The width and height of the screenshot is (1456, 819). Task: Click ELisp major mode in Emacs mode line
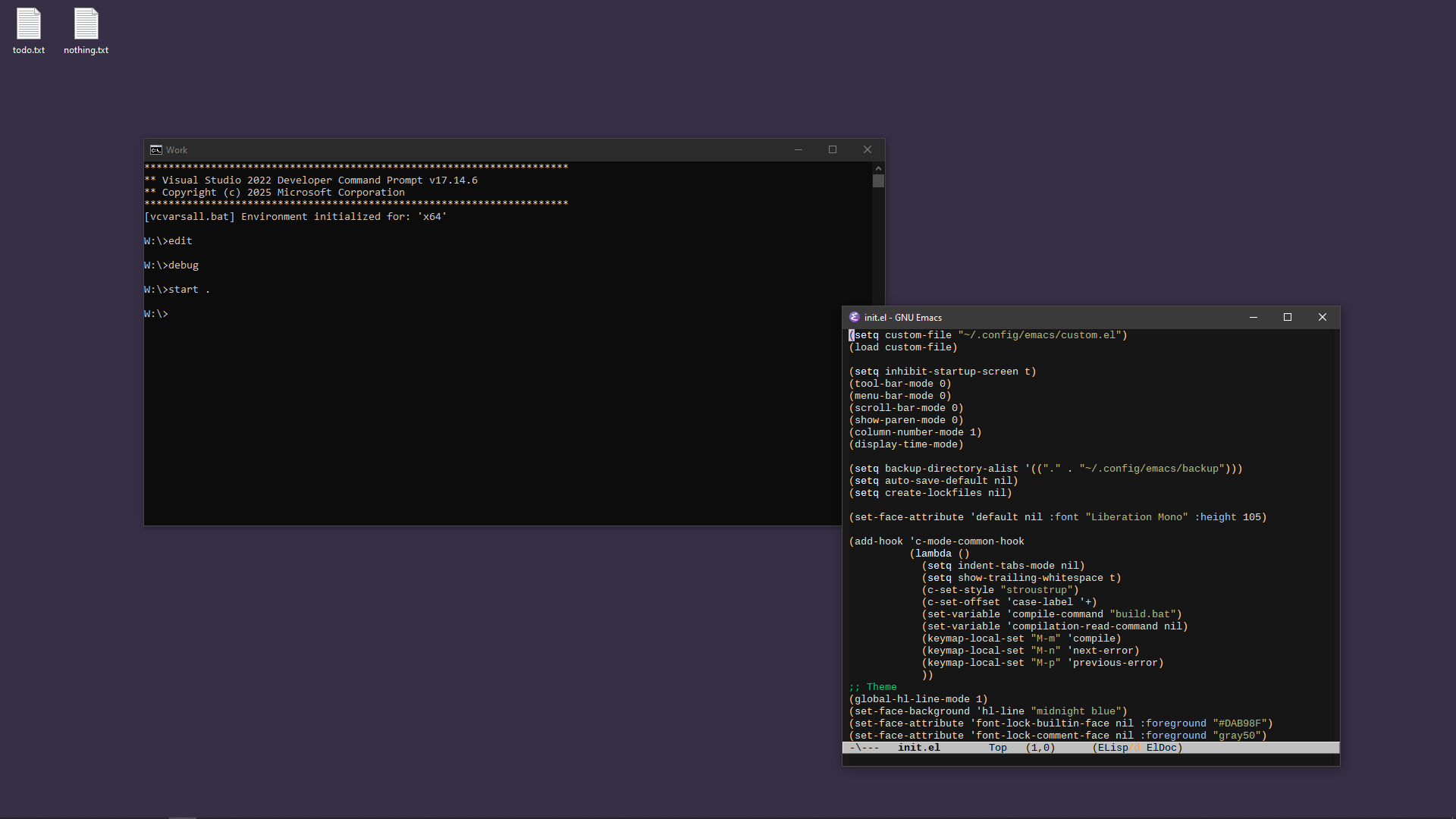1113,748
